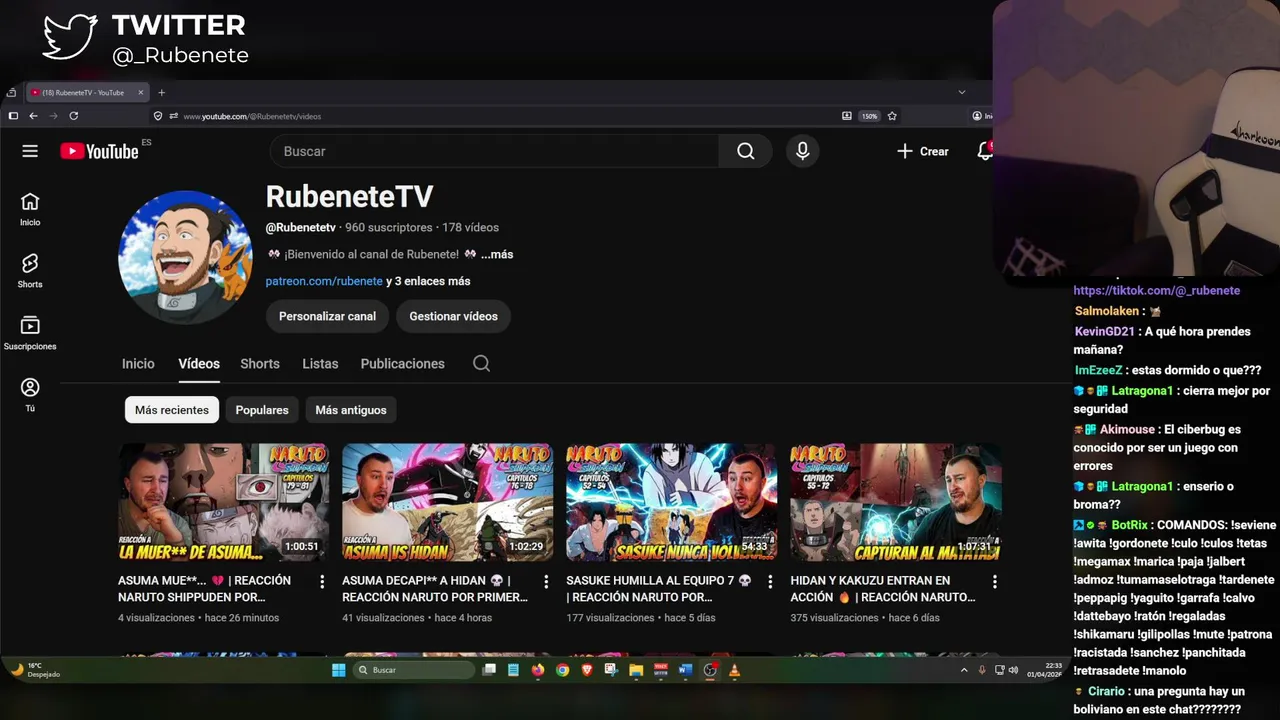Switch to the Shorts channel tab
This screenshot has height=720, width=1280.
coord(260,364)
